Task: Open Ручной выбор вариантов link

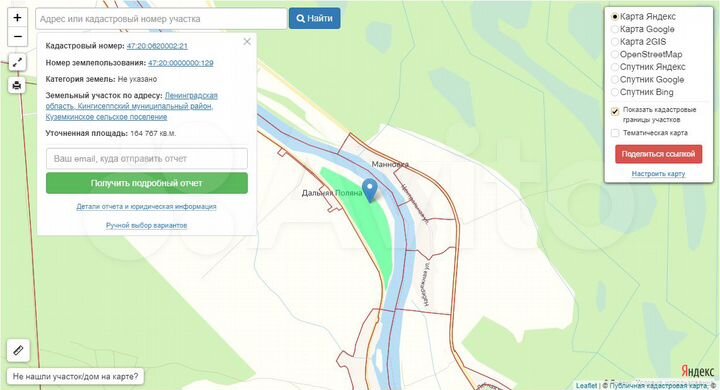Action: point(146,225)
